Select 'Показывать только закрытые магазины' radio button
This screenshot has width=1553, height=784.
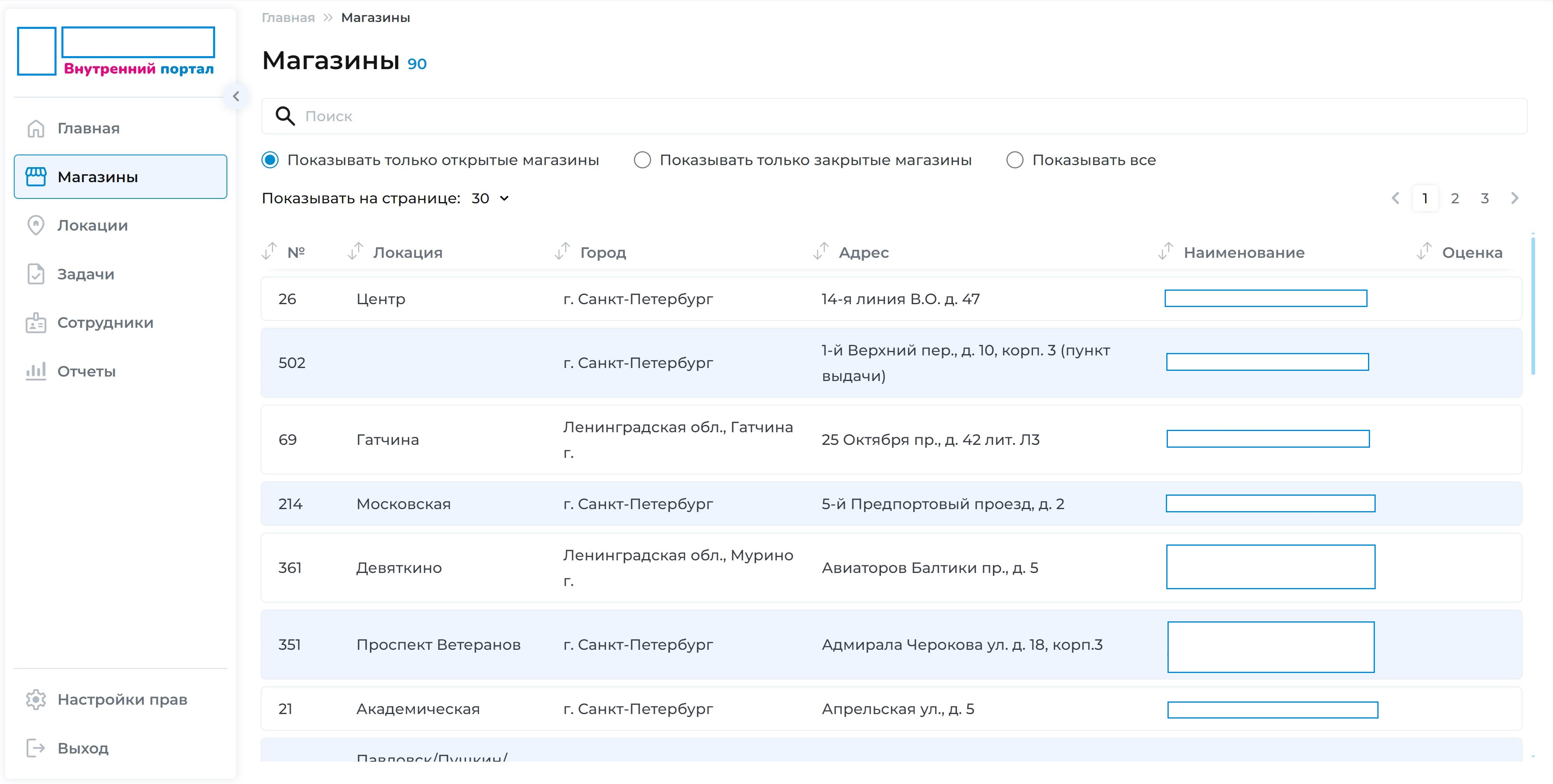643,160
